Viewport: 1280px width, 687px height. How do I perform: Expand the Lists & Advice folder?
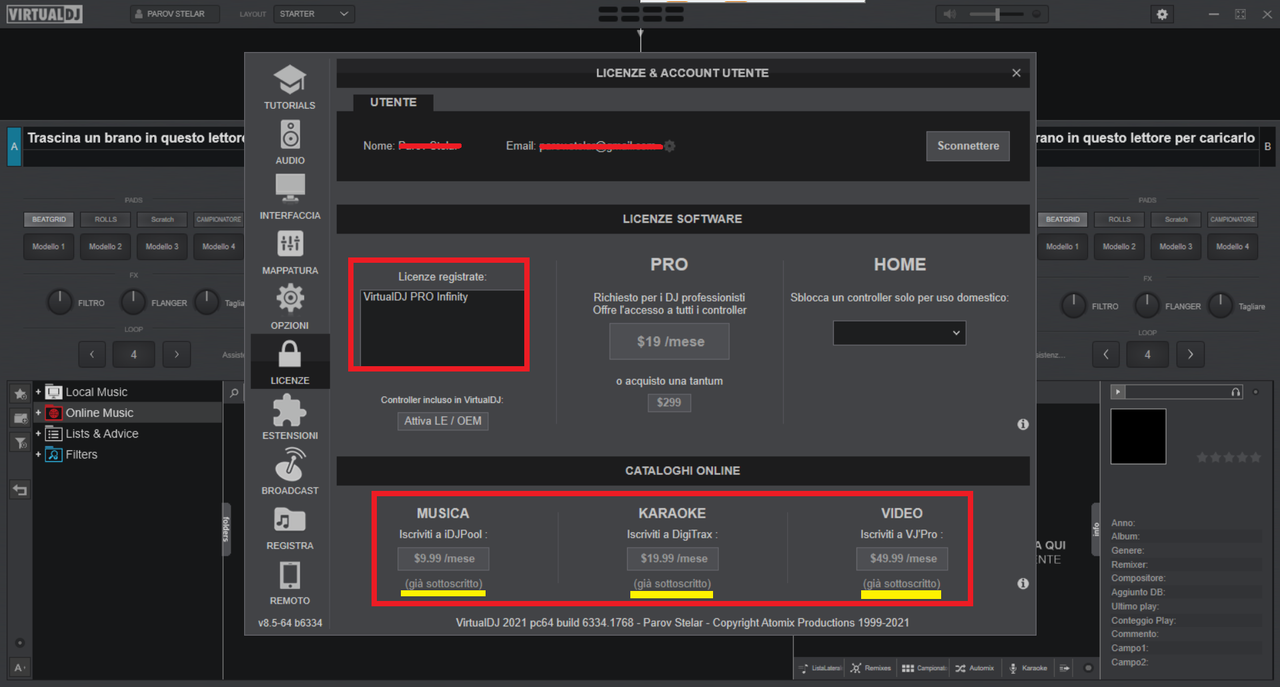pyautogui.click(x=38, y=434)
